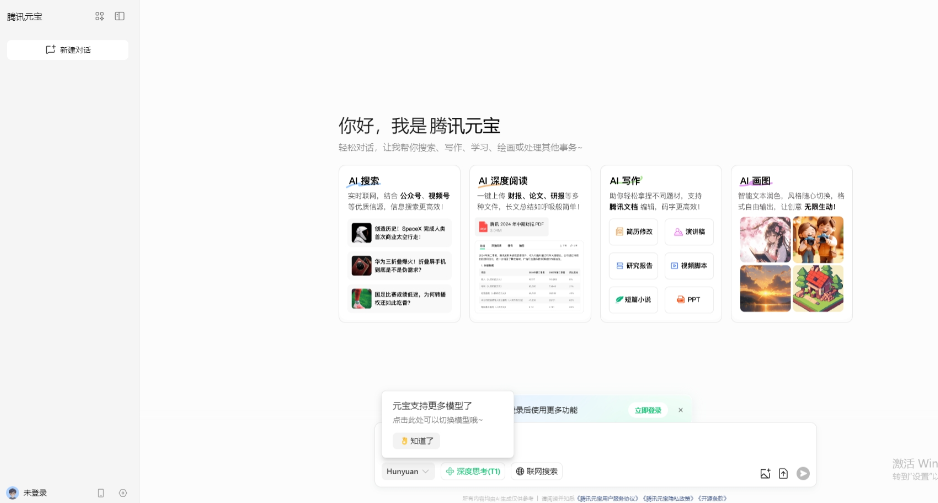938x503 pixels.
Task: Start a new chat with 新建对话
Action: click(68, 50)
